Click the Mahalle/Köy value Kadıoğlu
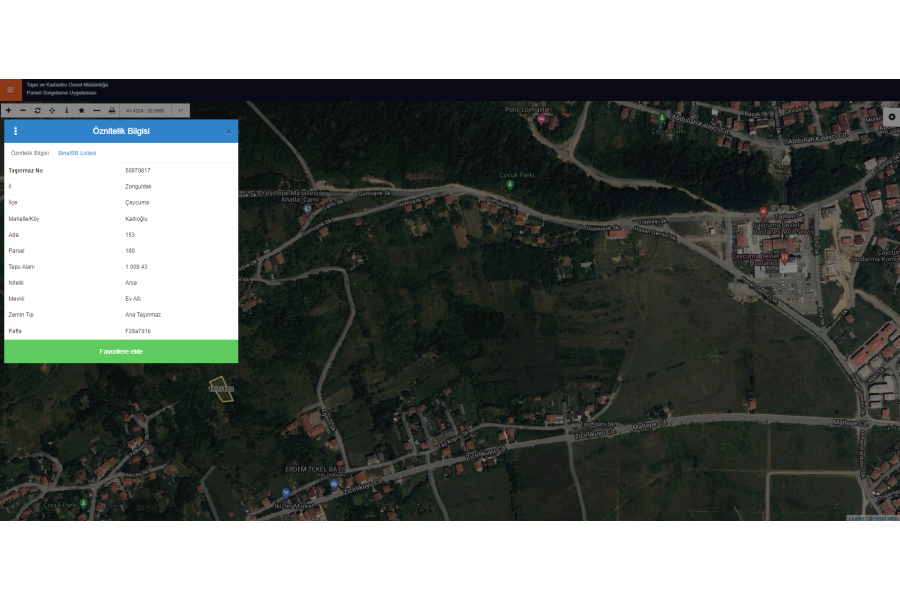Screen dimensions: 900x600 (137, 219)
